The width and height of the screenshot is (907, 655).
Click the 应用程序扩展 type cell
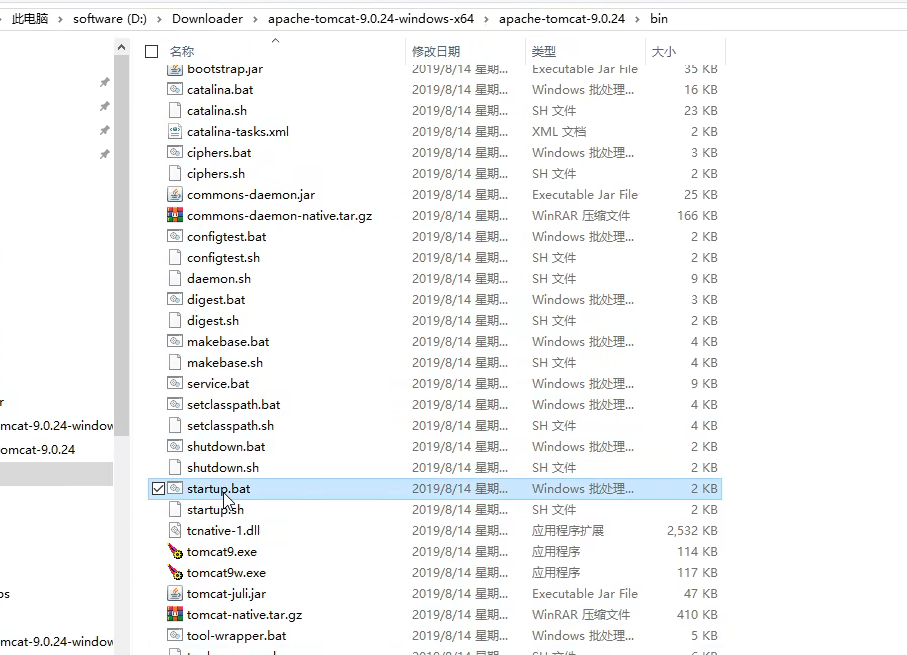coord(567,531)
